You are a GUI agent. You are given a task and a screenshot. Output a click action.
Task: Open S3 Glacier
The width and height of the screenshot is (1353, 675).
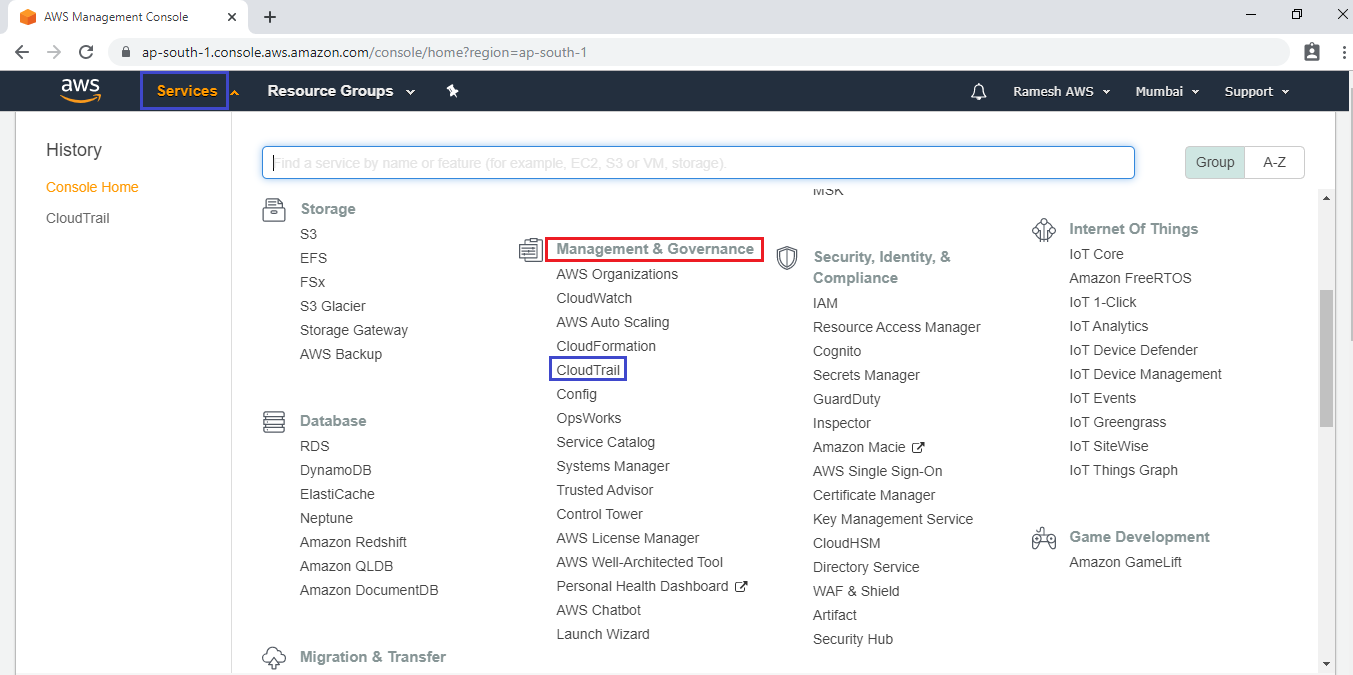tap(333, 306)
